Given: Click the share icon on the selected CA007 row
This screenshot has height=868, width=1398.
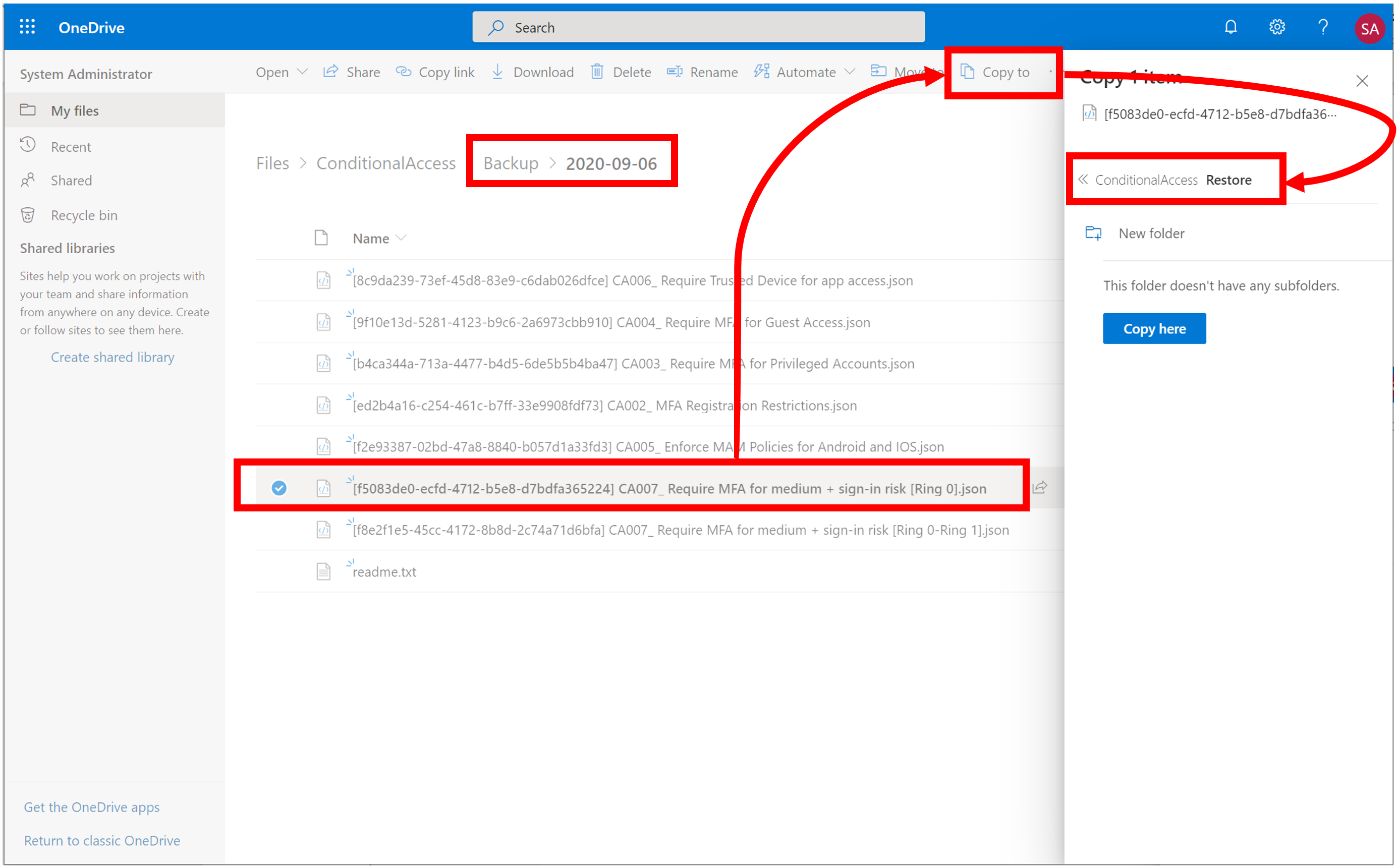Looking at the screenshot, I should pos(1040,487).
